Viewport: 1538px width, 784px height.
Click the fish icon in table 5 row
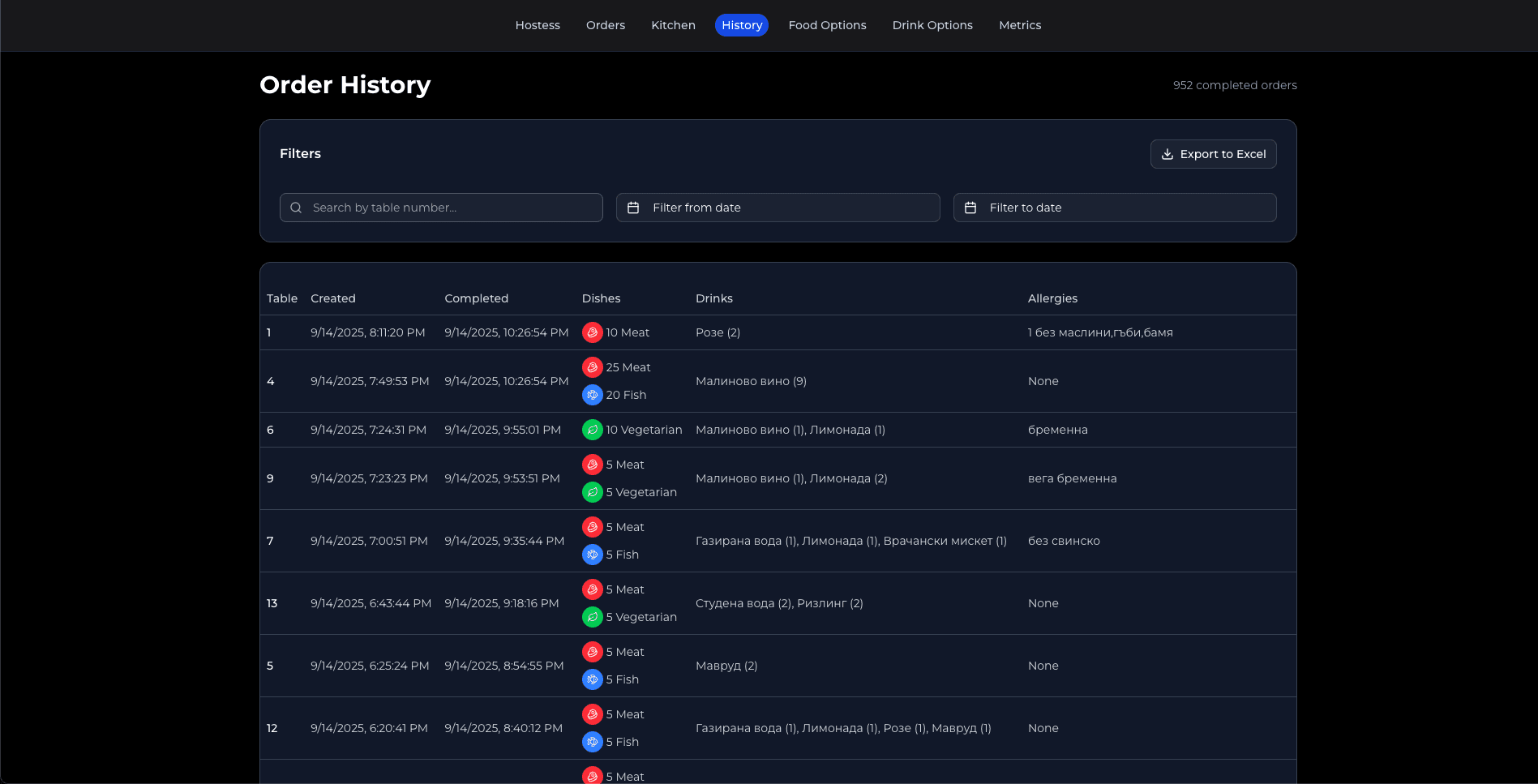[593, 679]
